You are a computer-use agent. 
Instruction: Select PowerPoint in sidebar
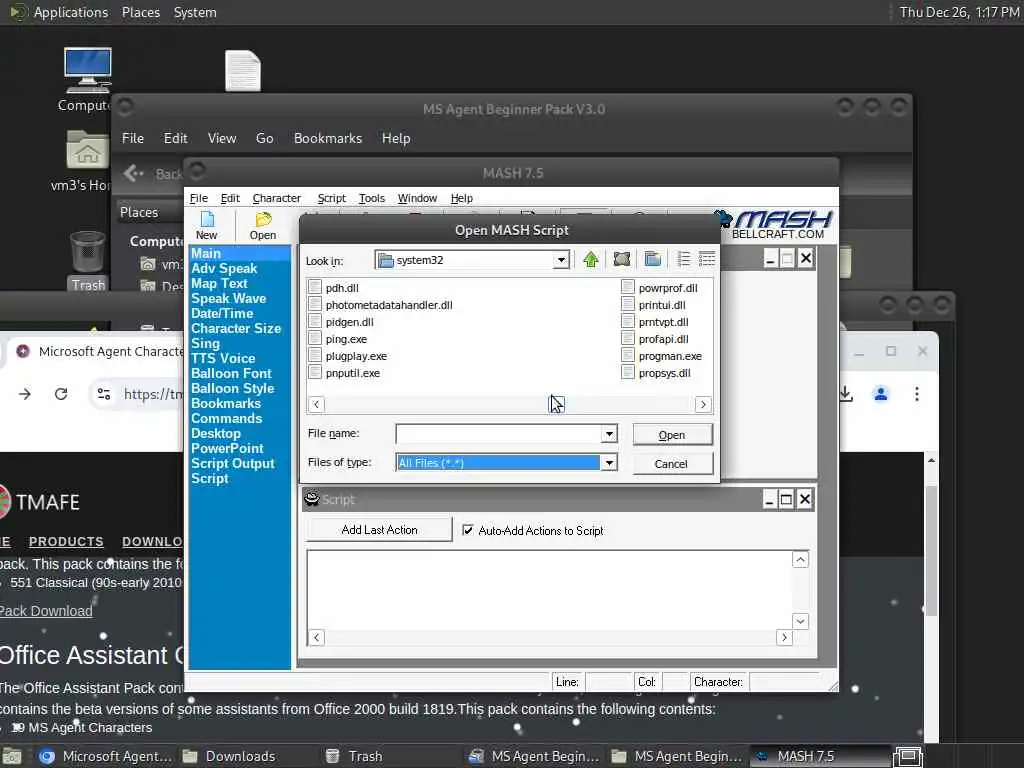point(227,449)
